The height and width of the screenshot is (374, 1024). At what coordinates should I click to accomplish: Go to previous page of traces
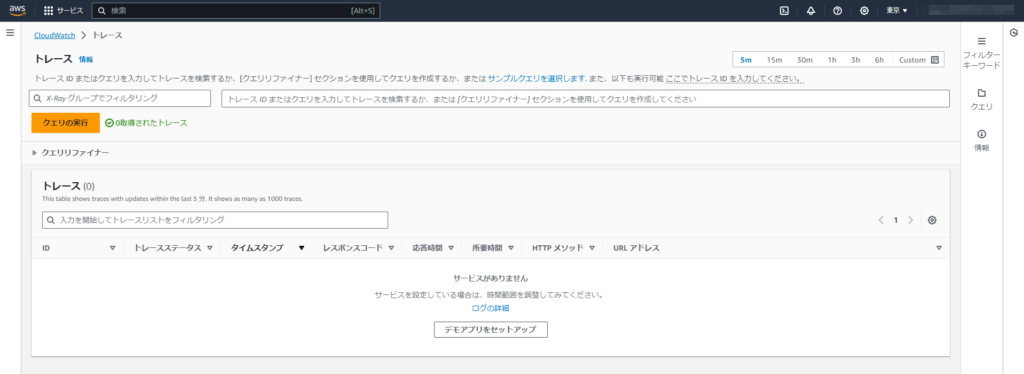[x=881, y=220]
